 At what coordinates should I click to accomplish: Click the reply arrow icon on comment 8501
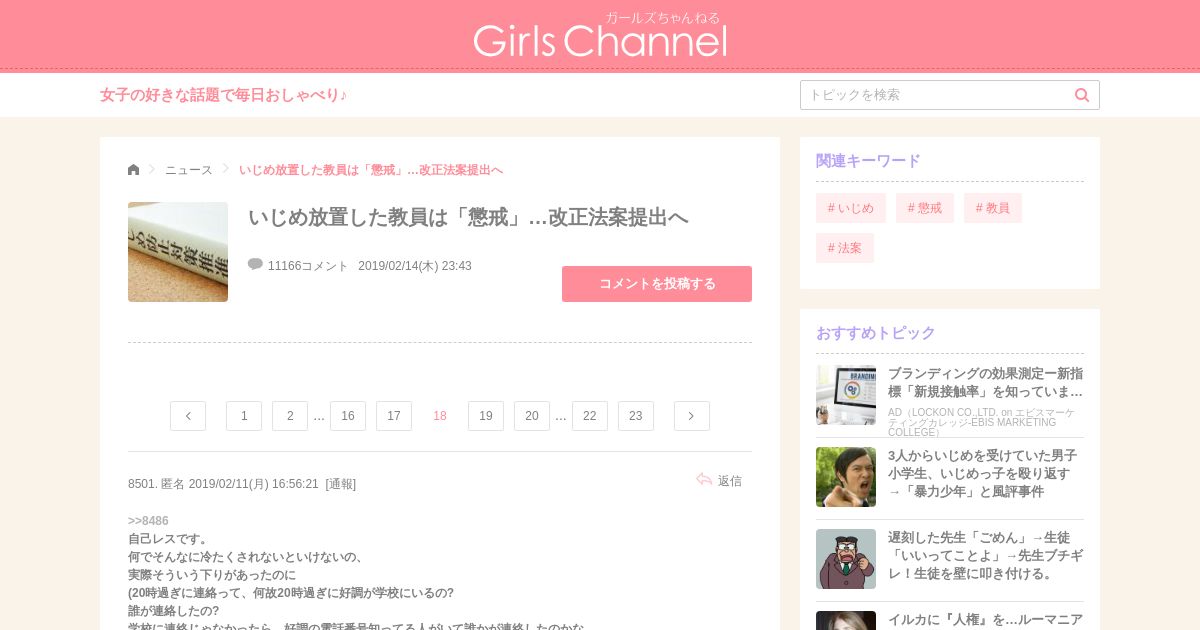click(704, 480)
